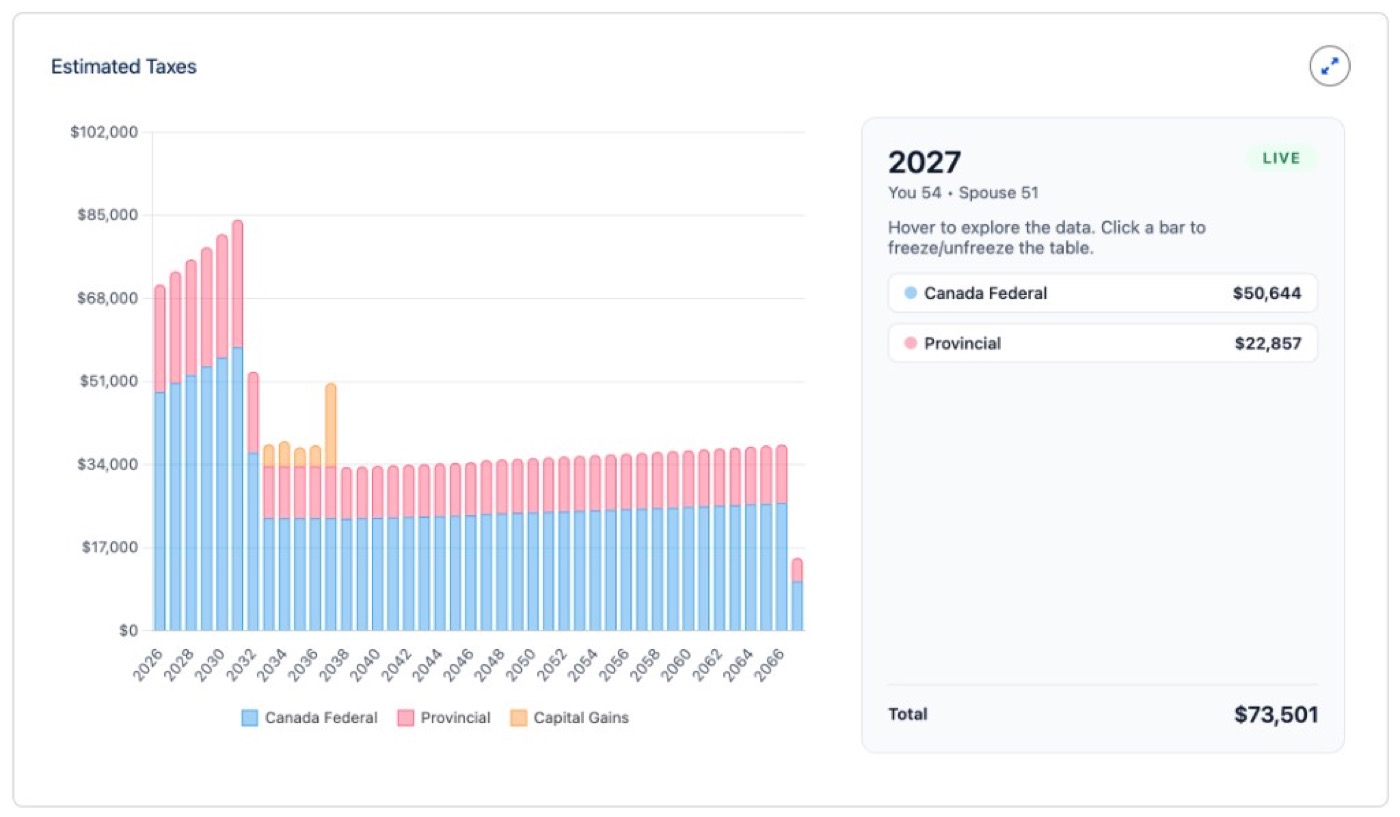Select the last short bar for 2067
This screenshot has height=817, width=1400.
click(797, 595)
